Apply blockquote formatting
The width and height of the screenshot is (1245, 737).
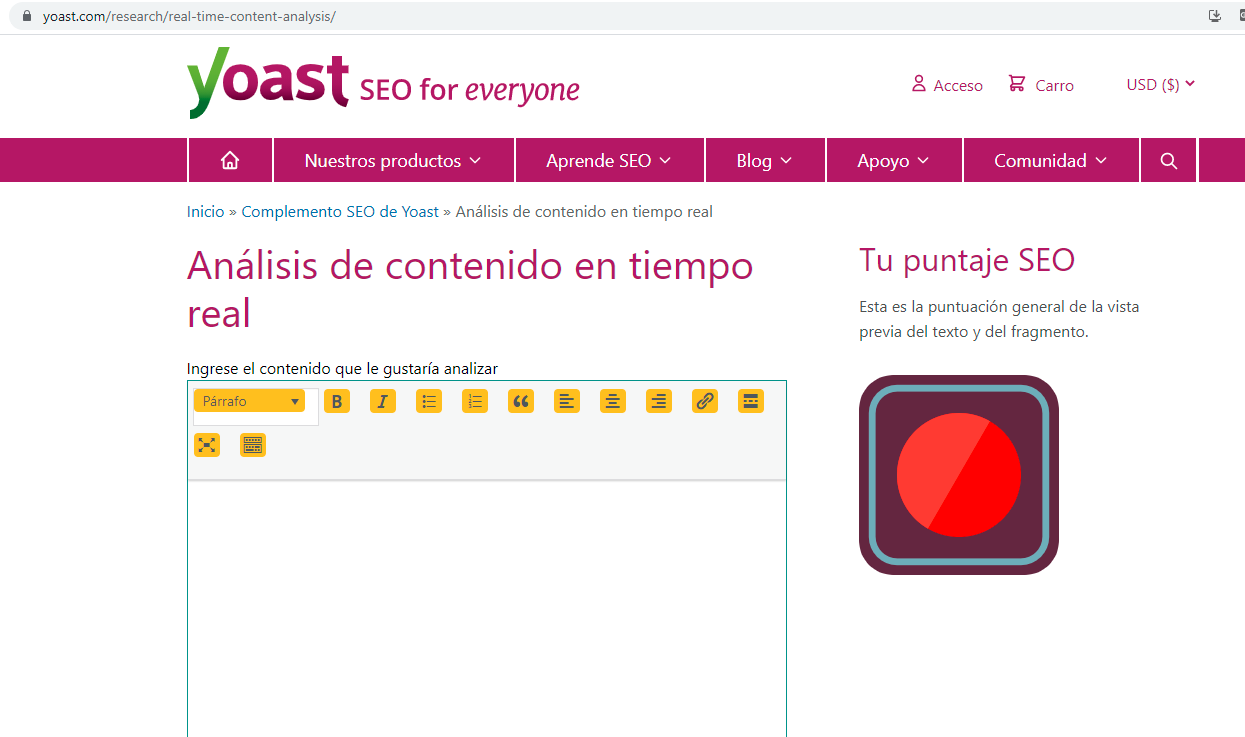[521, 401]
